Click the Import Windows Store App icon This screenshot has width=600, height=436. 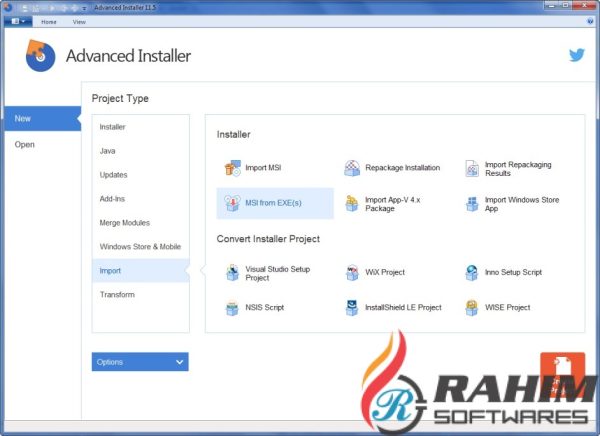click(x=472, y=204)
